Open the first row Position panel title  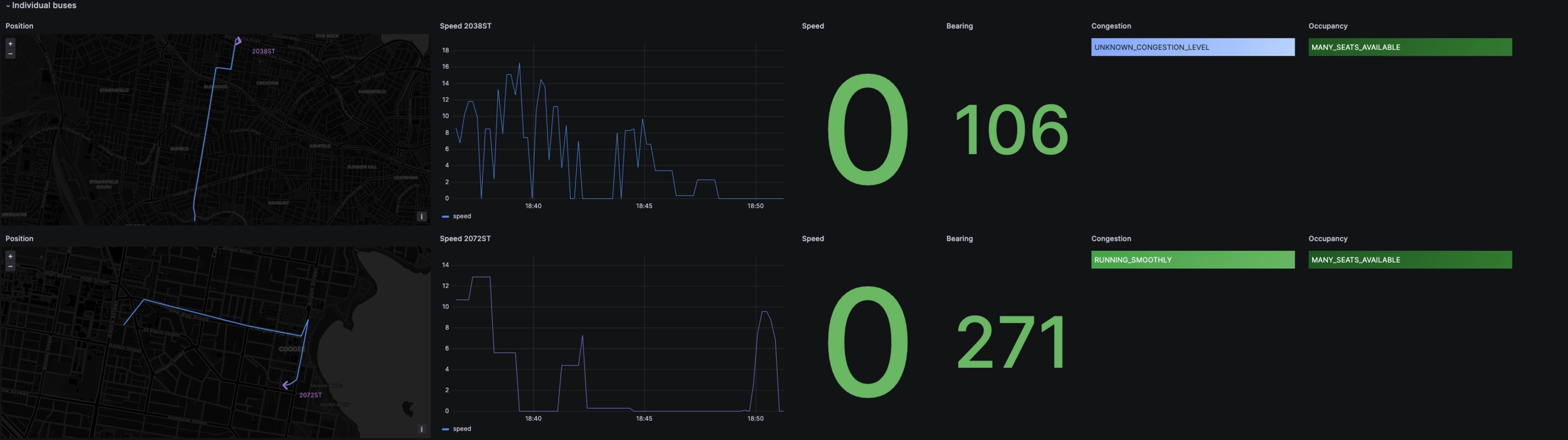click(20, 26)
